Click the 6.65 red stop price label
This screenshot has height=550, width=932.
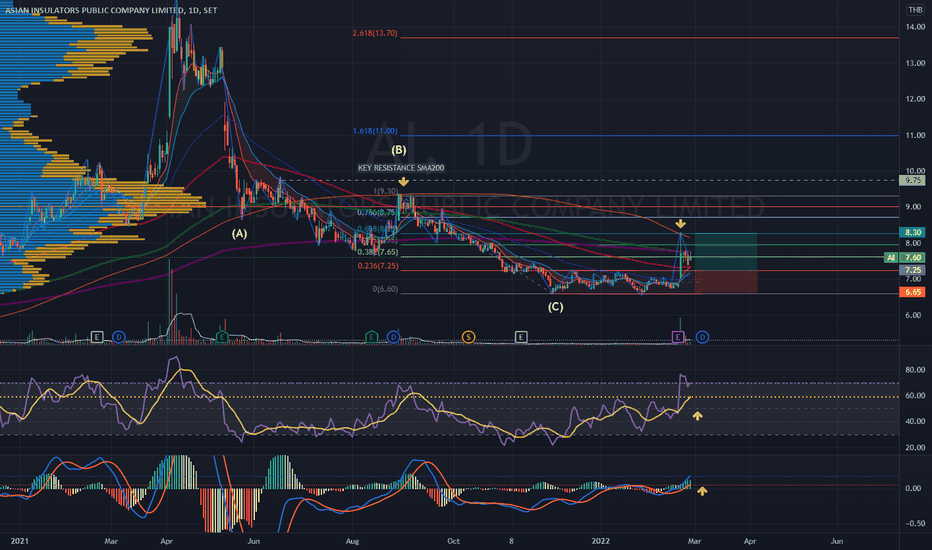913,292
